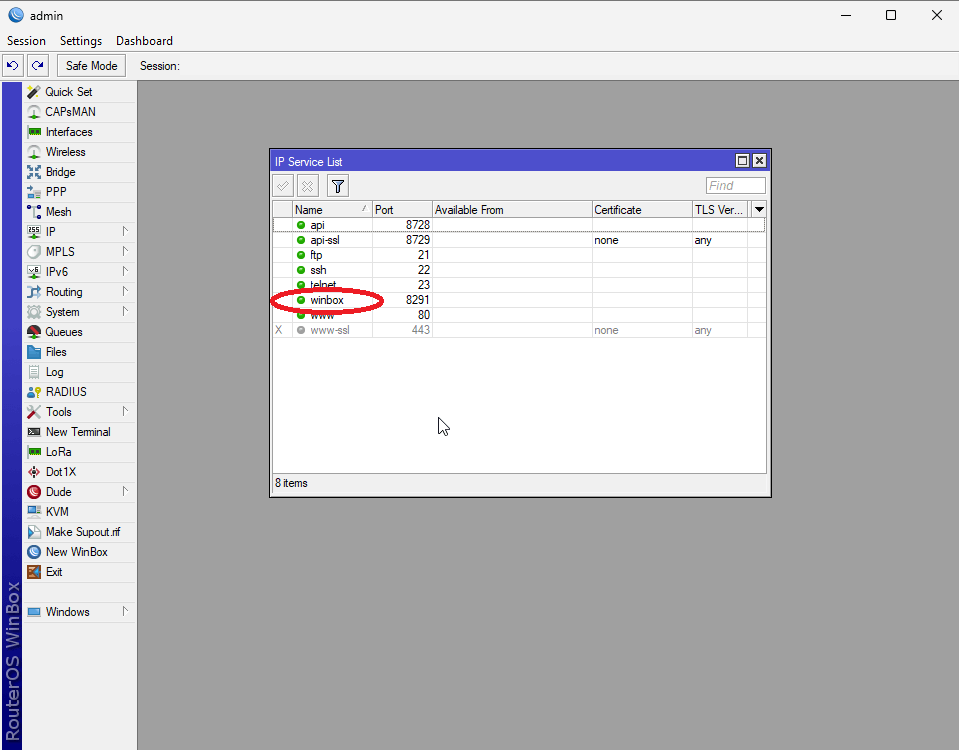Maximize the IP Service List window
Viewport: 959px width, 750px height.
click(x=742, y=161)
